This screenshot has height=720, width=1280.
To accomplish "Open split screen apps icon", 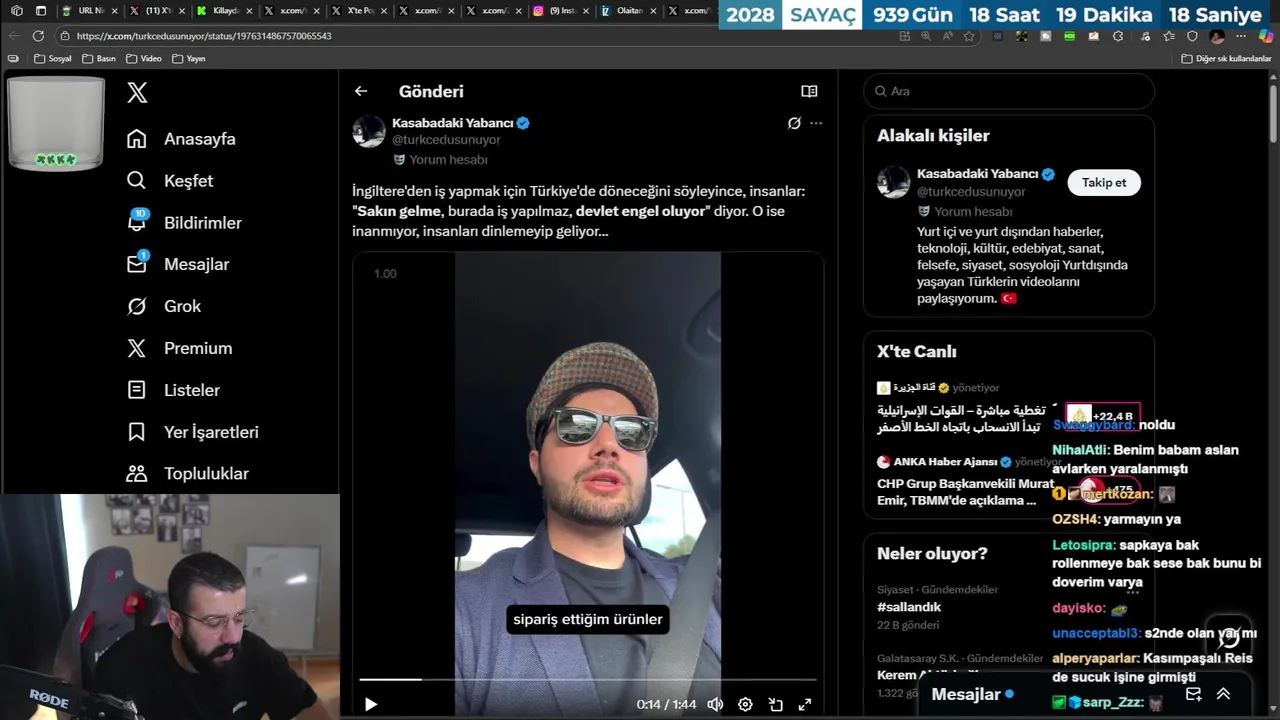I will click(x=904, y=36).
